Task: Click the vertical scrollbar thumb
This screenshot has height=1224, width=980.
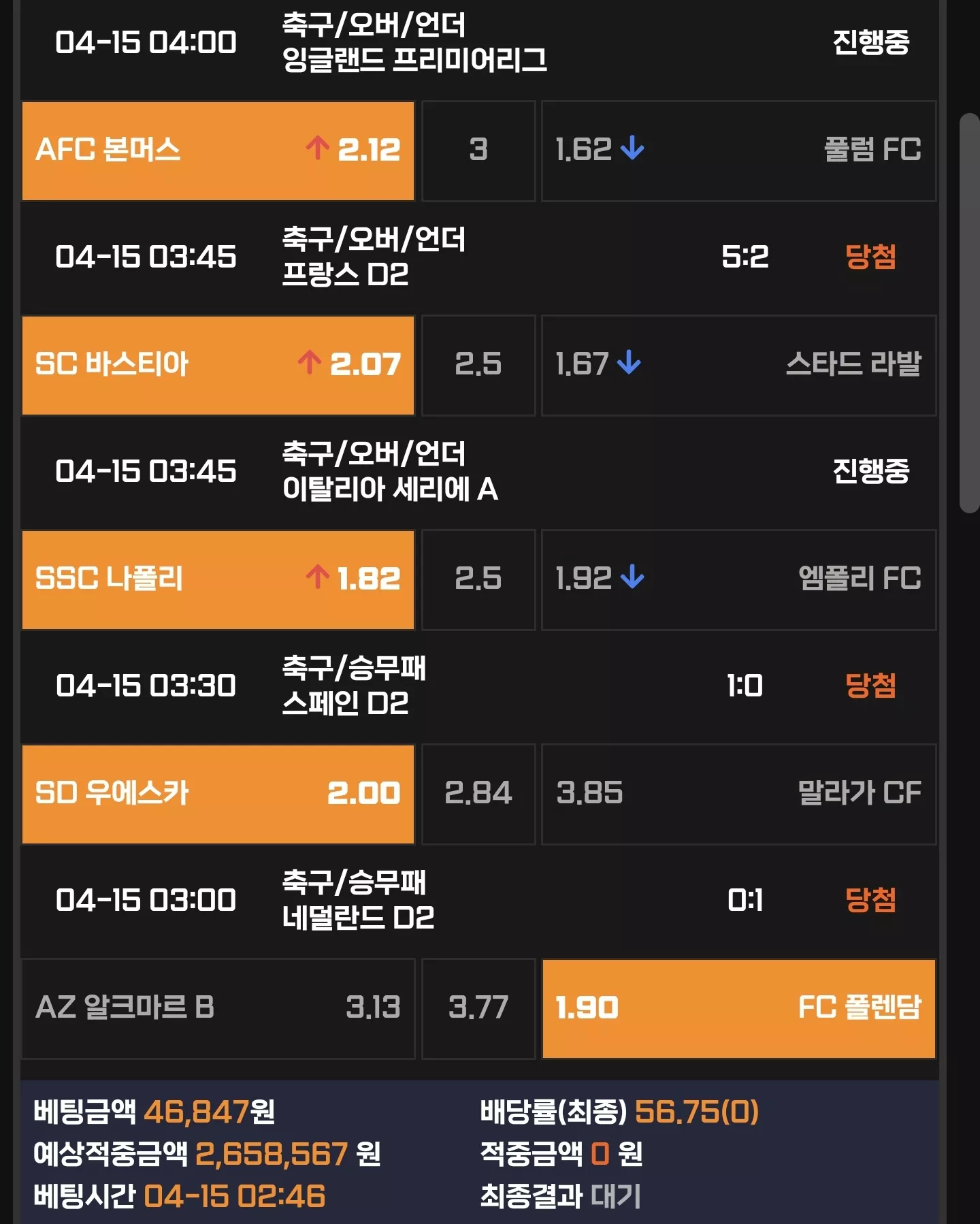Action: pyautogui.click(x=969, y=313)
